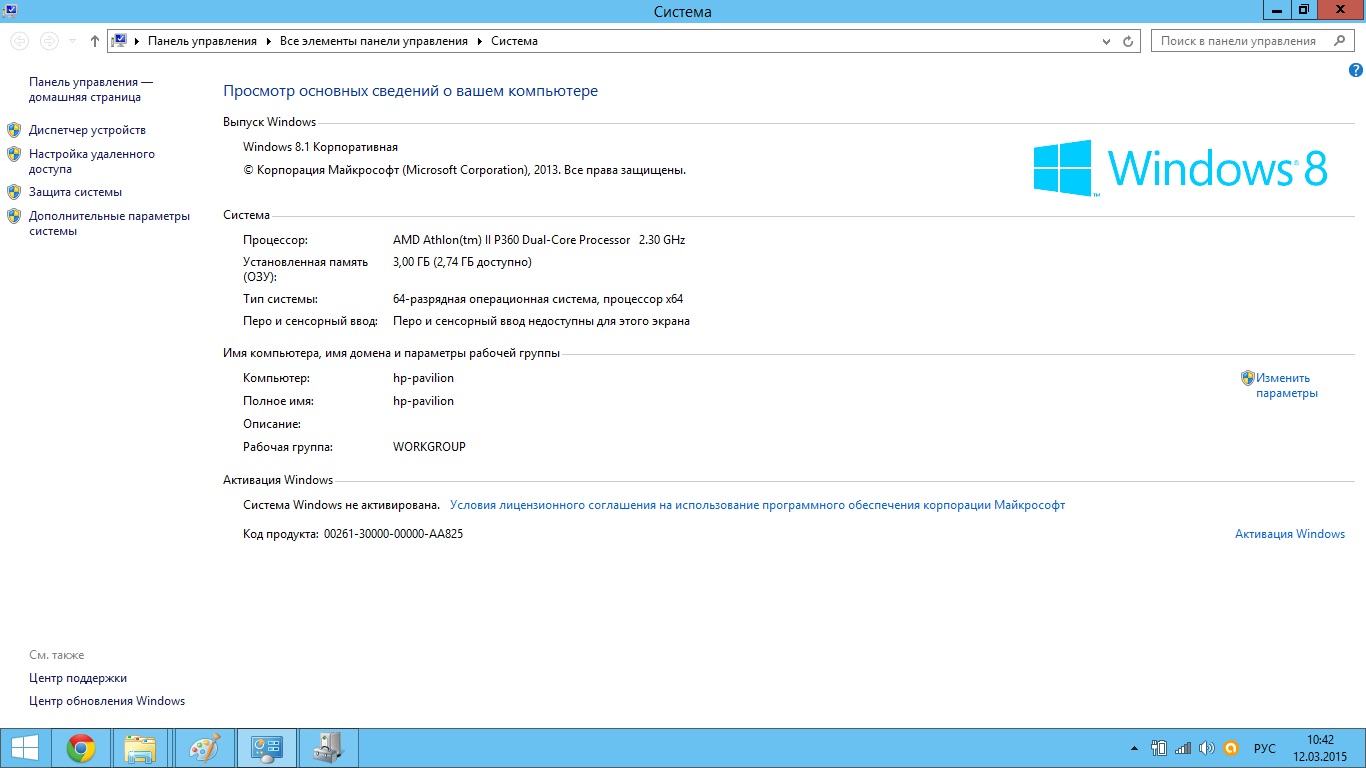This screenshot has width=1366, height=768.
Task: Open Настройка удаленного доступа
Action: pos(92,162)
